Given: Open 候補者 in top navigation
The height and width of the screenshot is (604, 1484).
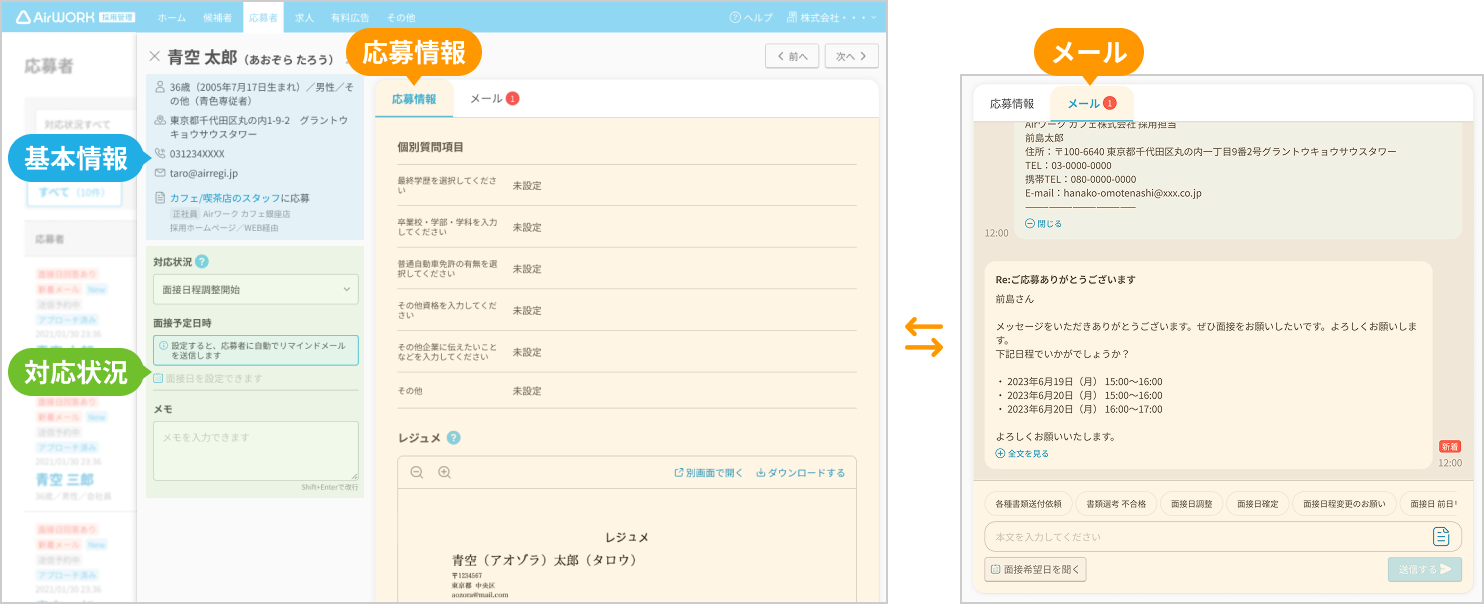Looking at the screenshot, I should [x=217, y=18].
